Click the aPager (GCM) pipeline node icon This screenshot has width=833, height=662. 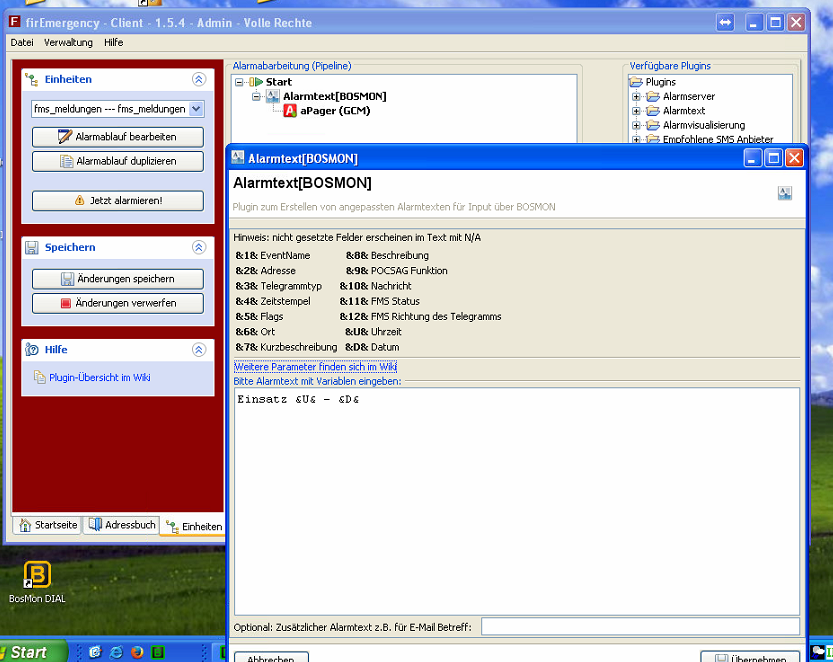pyautogui.click(x=290, y=111)
